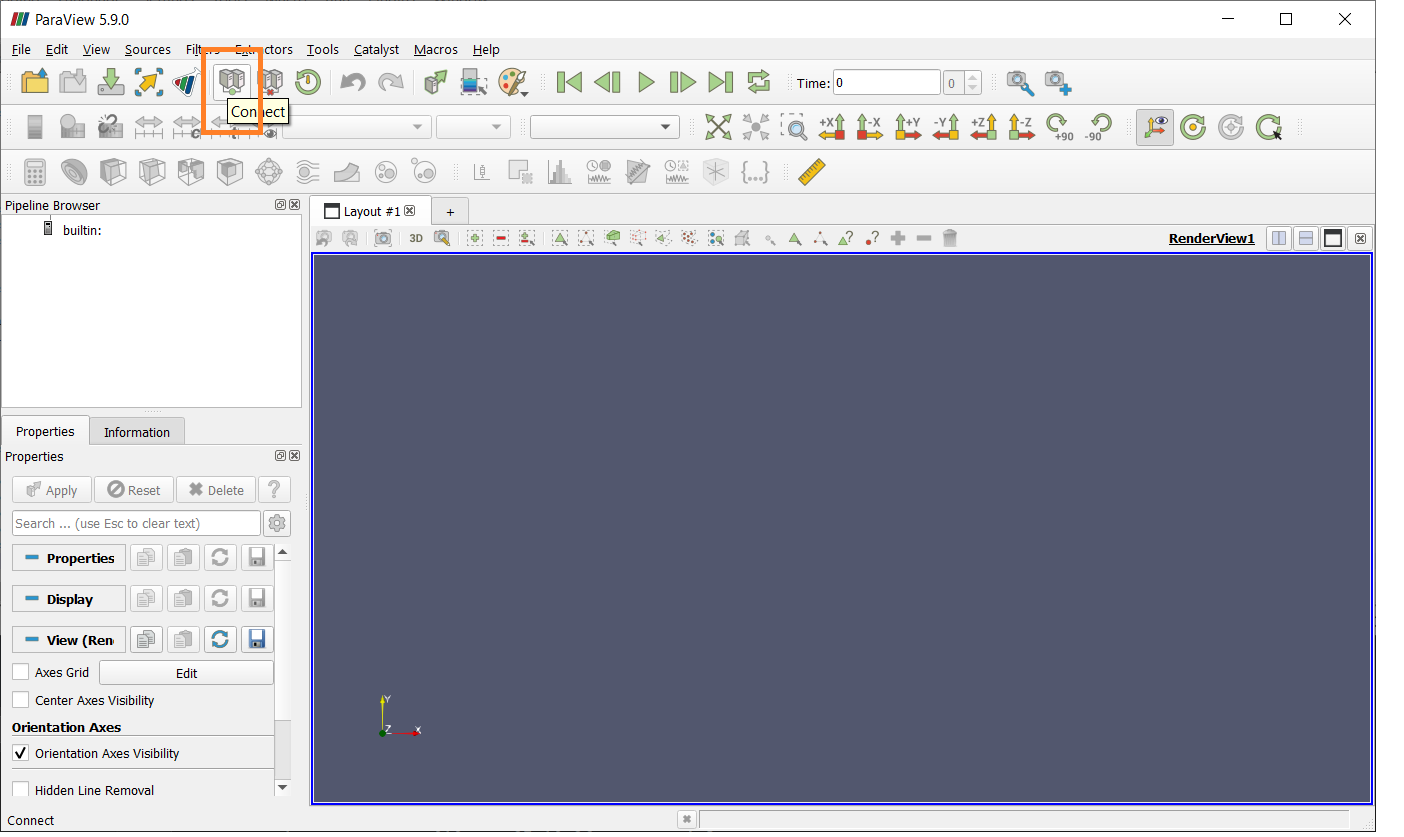This screenshot has width=1404, height=837.
Task: Add a new layout tab
Action: [450, 212]
